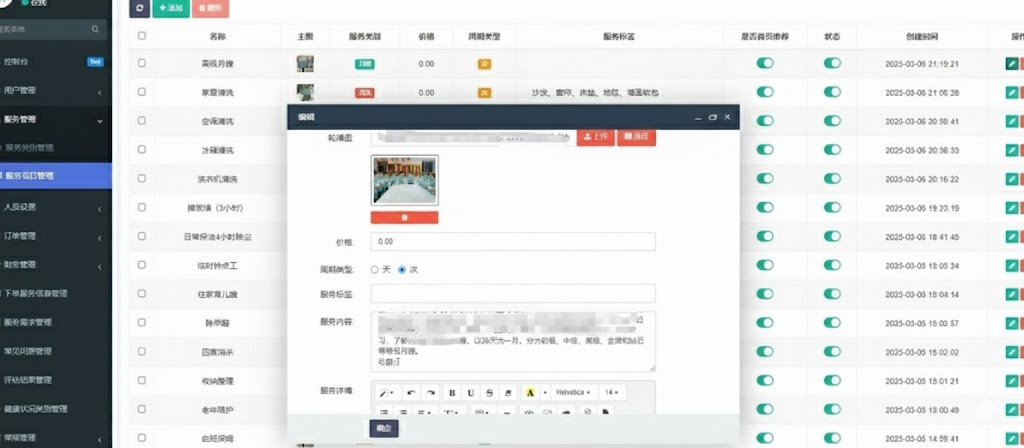Open the font size 14 dropdown
1024x448 pixels.
pos(612,392)
